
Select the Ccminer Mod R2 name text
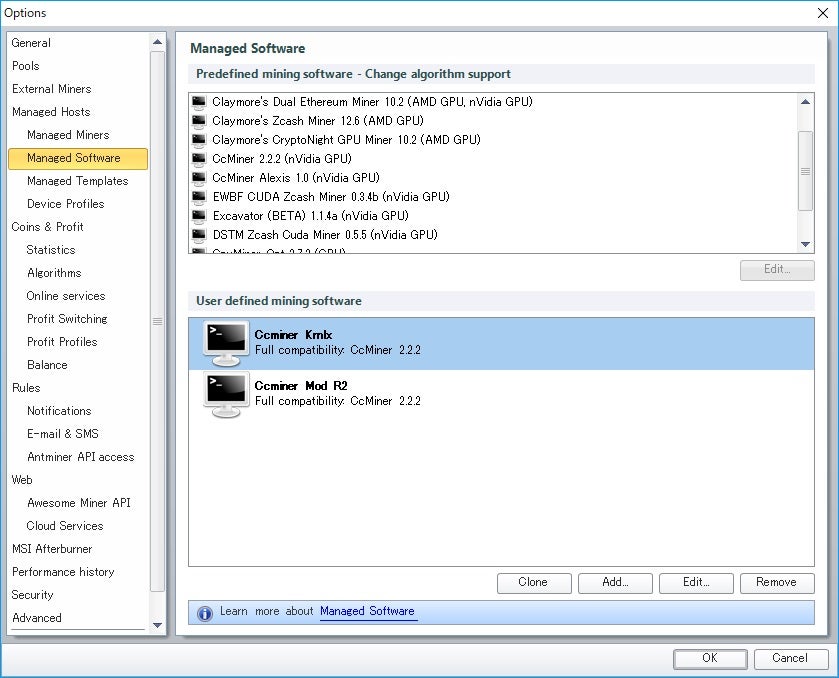301,386
